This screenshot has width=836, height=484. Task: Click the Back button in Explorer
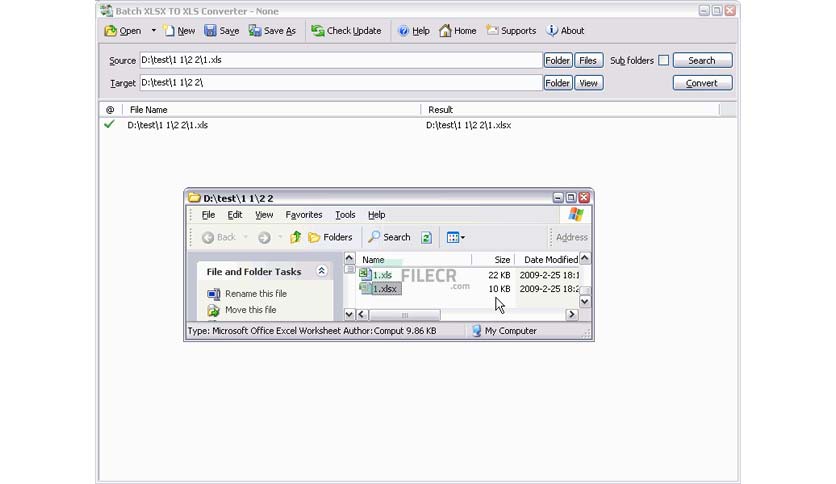pos(219,237)
